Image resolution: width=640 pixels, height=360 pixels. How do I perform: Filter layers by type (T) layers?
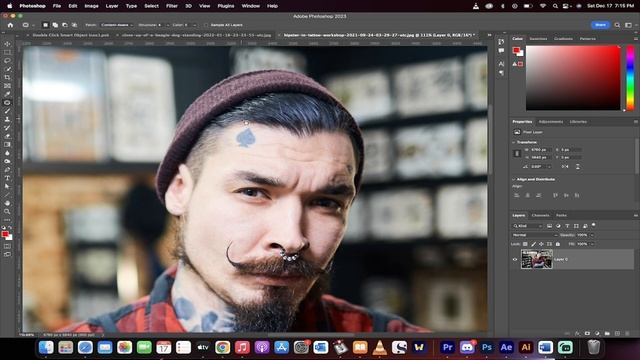[x=567, y=226]
